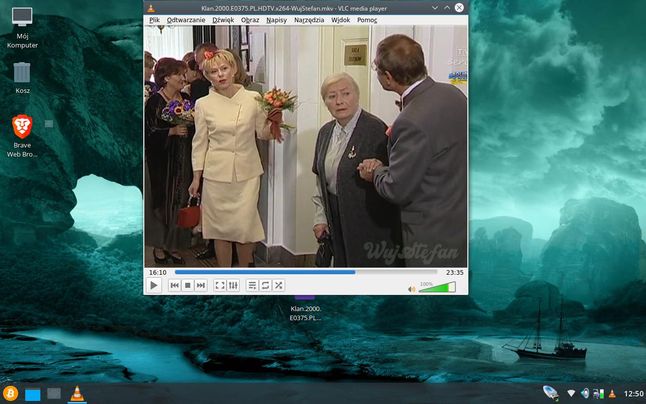Toggle random shuffle playback
The height and width of the screenshot is (404, 646).
(279, 285)
